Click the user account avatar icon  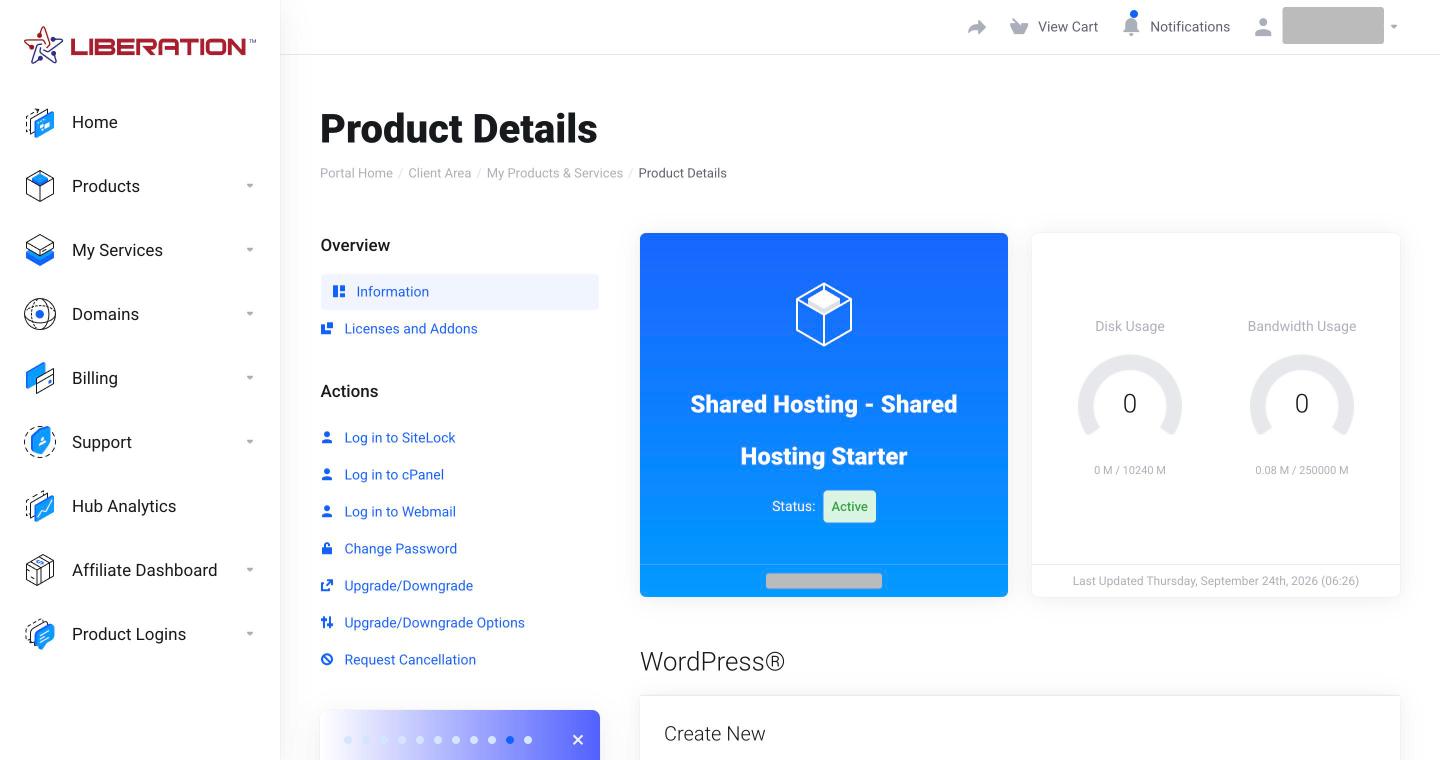point(1263,27)
